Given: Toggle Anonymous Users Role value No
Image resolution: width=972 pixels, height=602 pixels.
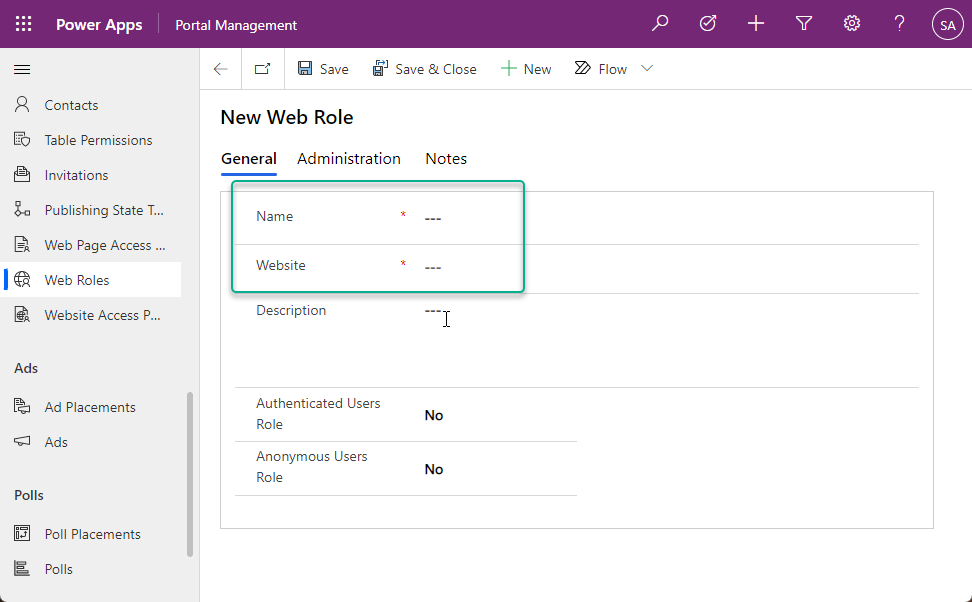Looking at the screenshot, I should click(434, 469).
